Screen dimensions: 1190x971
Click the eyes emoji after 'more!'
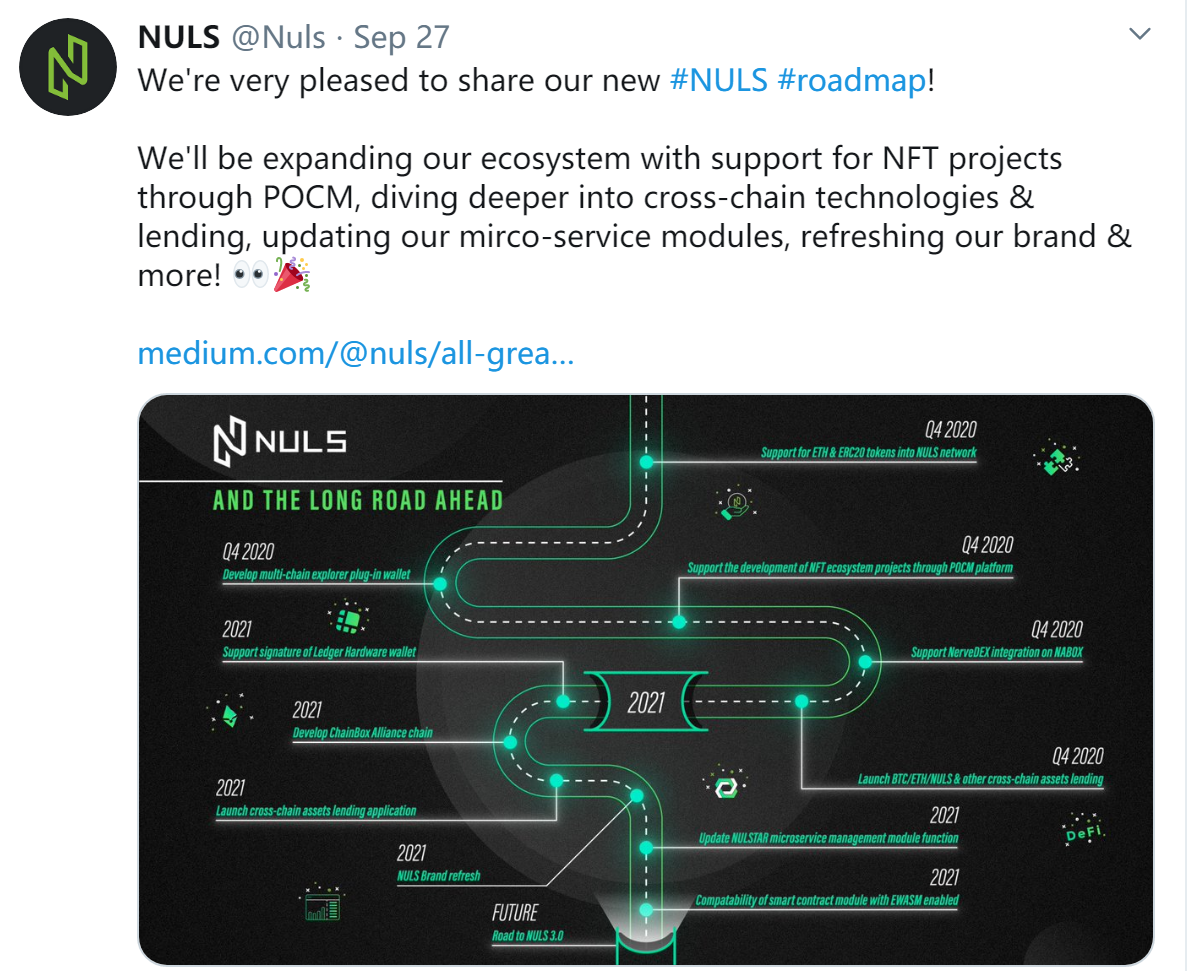point(250,275)
